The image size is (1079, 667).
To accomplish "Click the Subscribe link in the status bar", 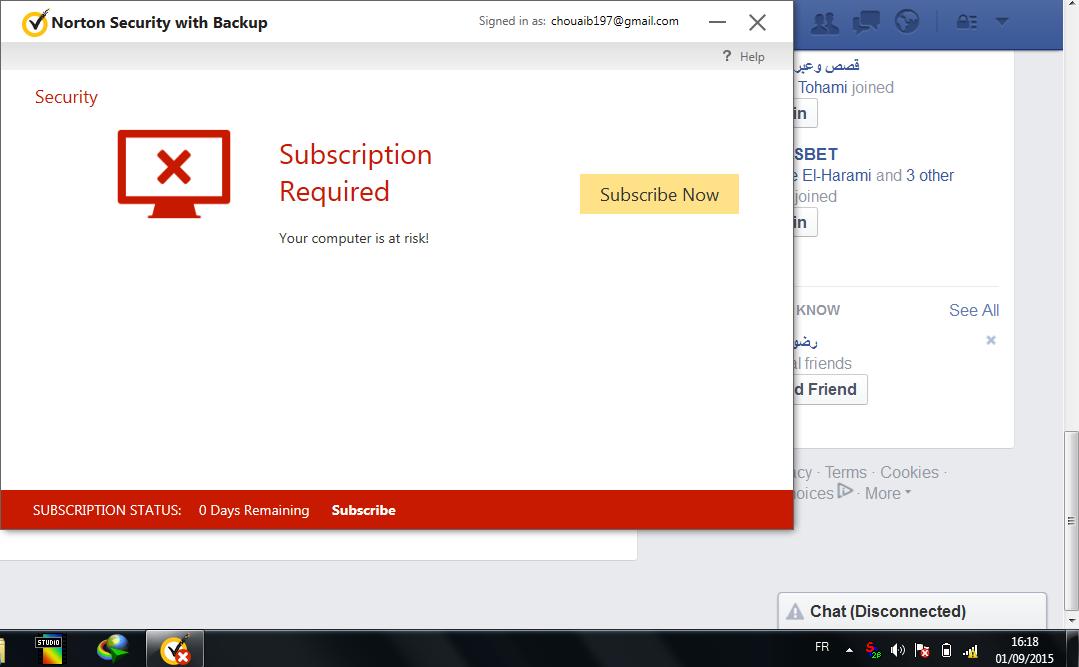I will pyautogui.click(x=363, y=510).
